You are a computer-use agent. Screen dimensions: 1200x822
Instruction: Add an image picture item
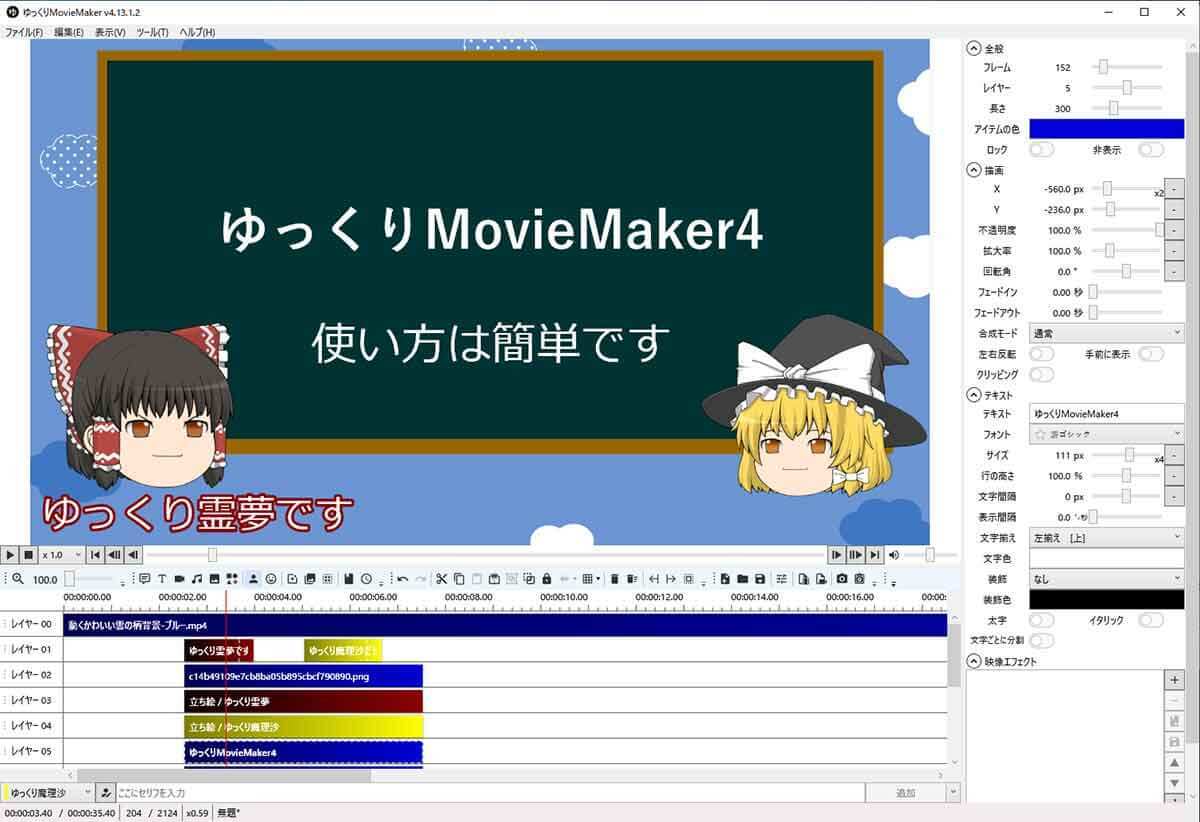coord(214,579)
